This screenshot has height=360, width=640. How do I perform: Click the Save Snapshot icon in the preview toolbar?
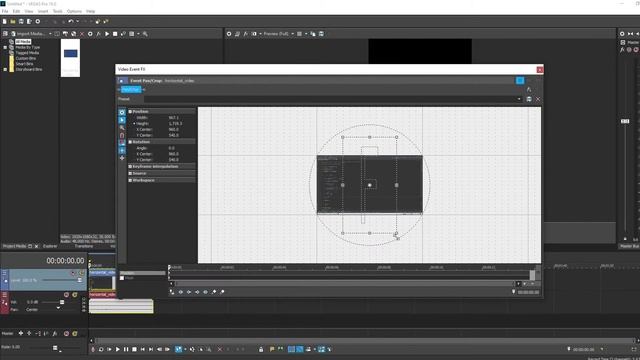point(321,34)
